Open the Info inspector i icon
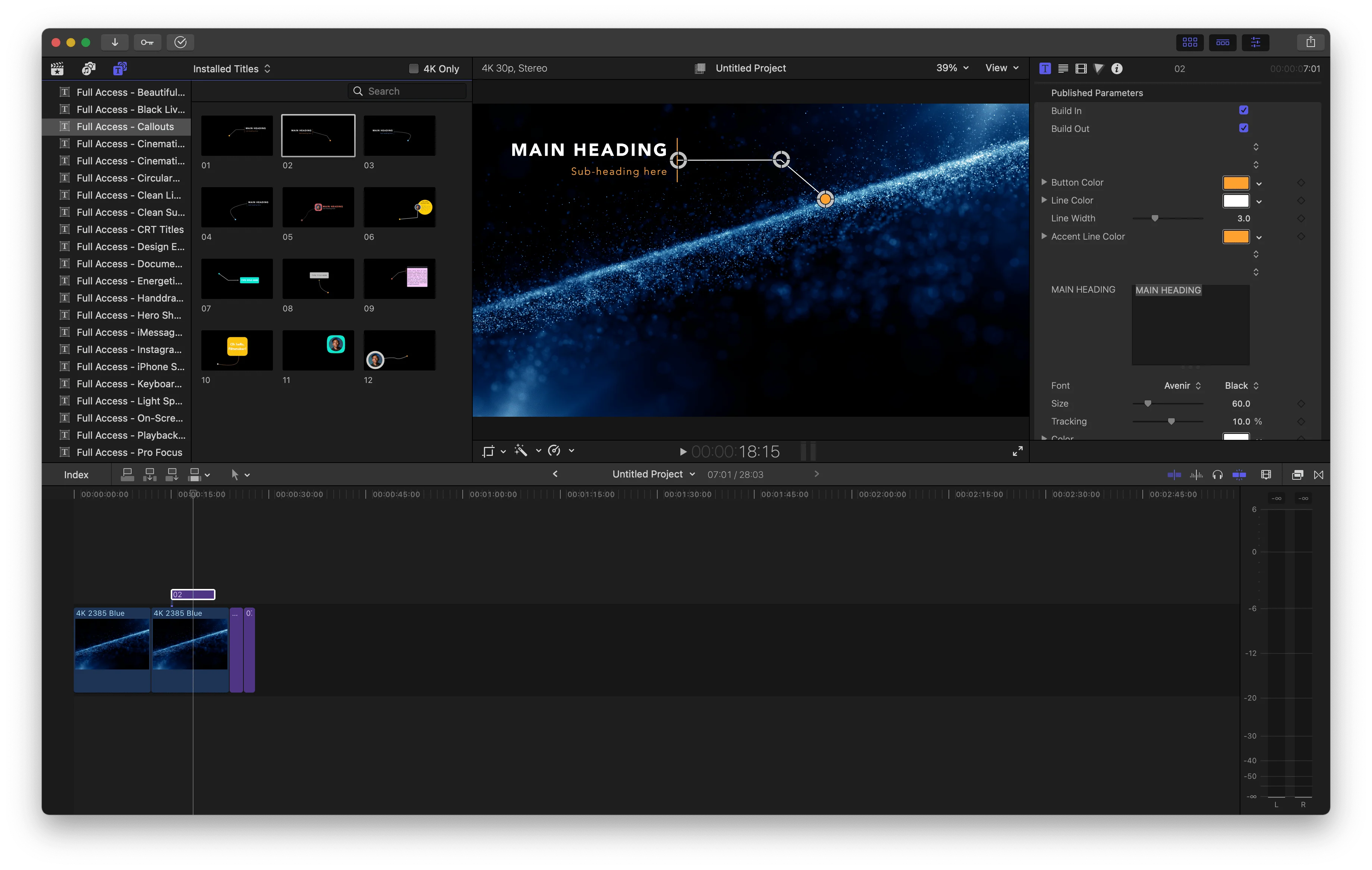 (x=1117, y=68)
